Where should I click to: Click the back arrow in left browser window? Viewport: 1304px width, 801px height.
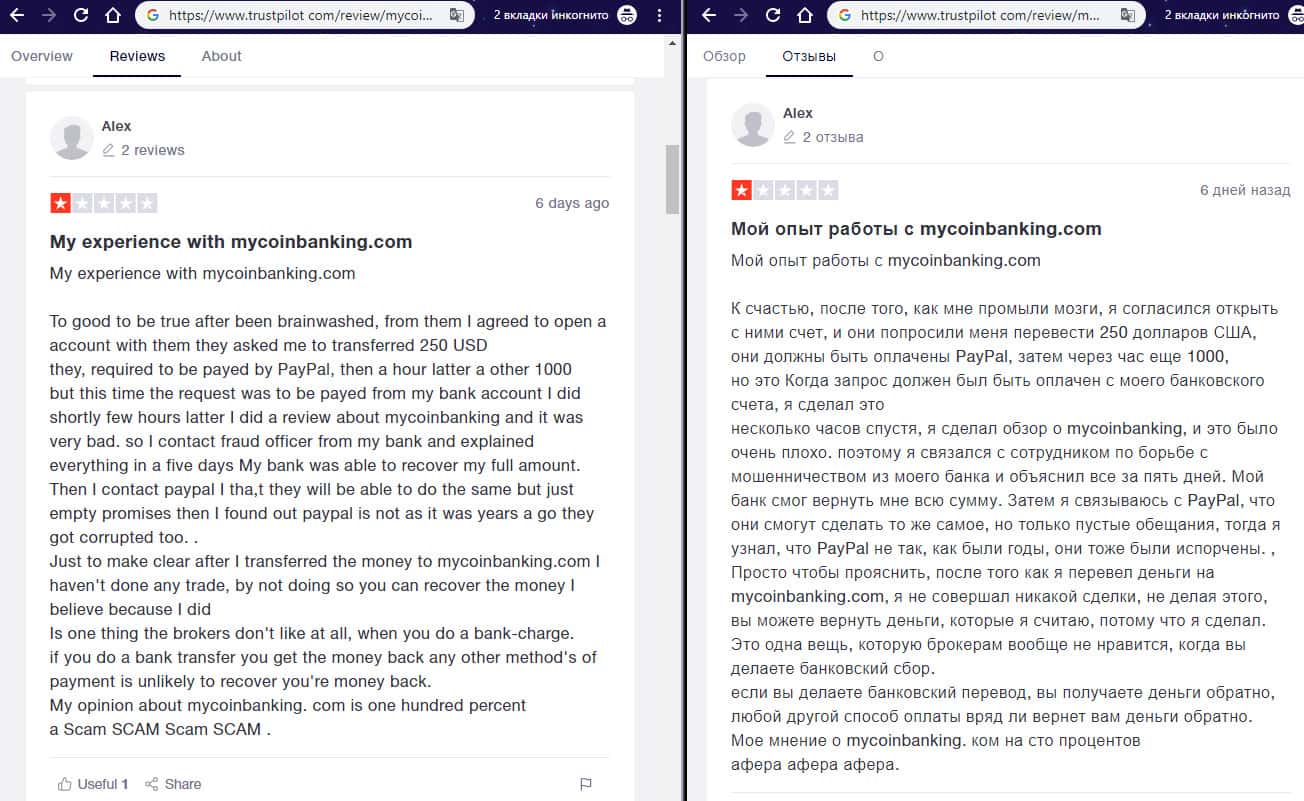(17, 16)
